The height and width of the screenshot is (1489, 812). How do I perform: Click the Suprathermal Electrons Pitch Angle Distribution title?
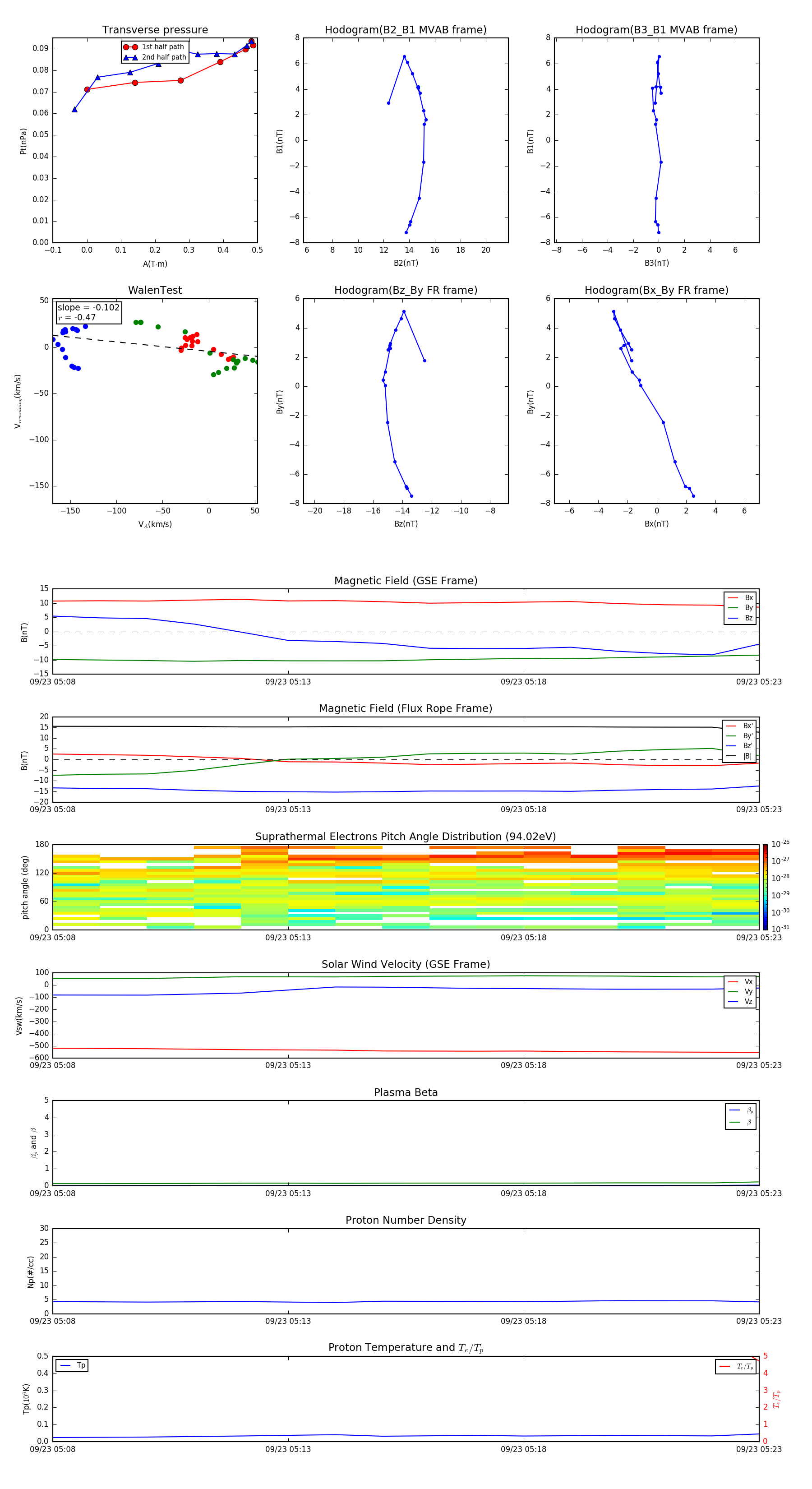point(406,837)
